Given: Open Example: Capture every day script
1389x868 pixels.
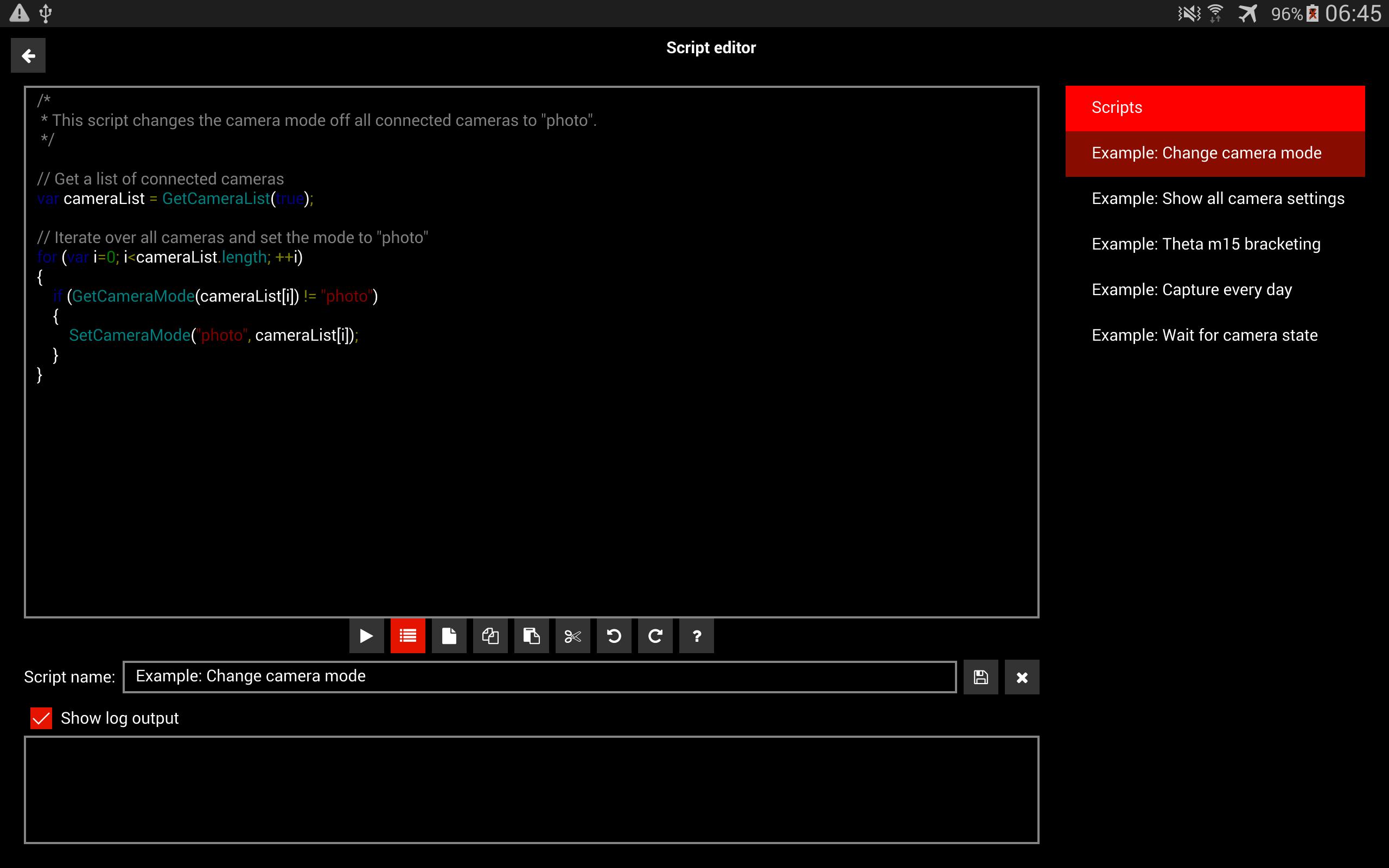Looking at the screenshot, I should pos(1215,290).
